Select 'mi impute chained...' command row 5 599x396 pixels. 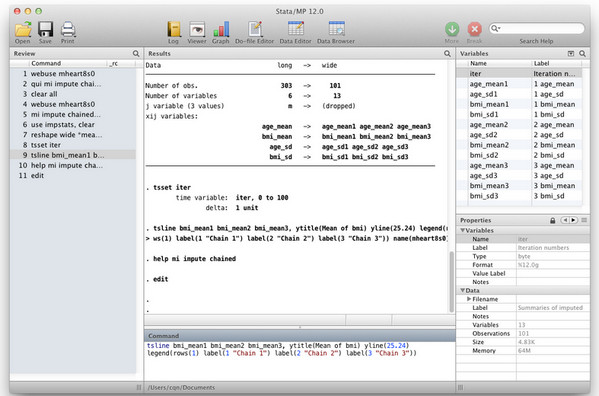[73, 114]
